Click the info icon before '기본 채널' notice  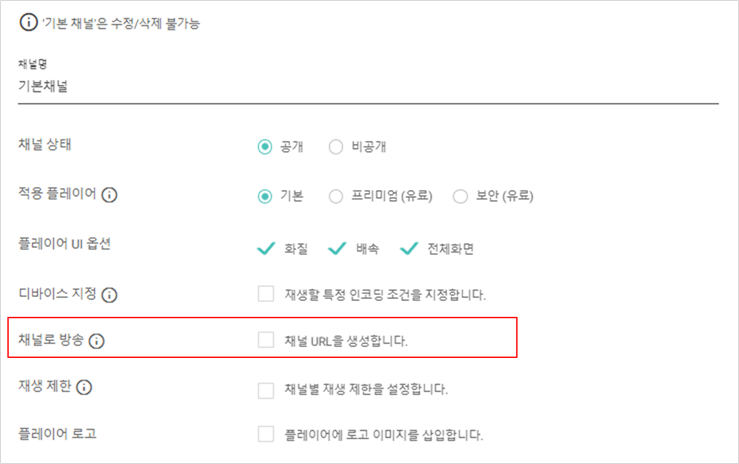click(29, 22)
